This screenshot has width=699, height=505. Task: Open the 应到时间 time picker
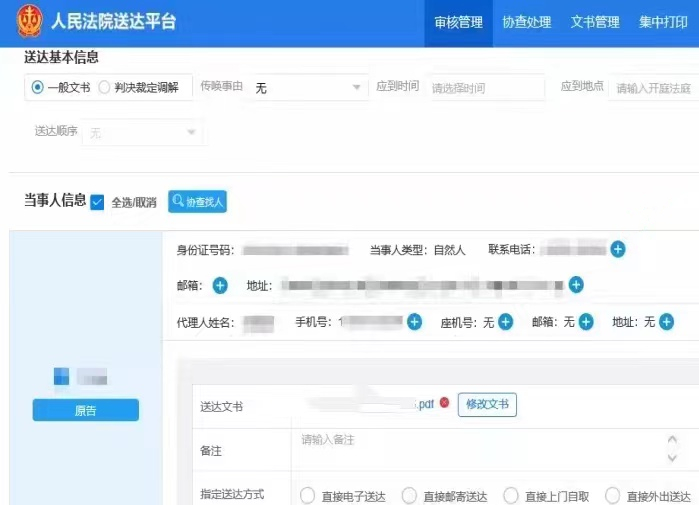[486, 88]
